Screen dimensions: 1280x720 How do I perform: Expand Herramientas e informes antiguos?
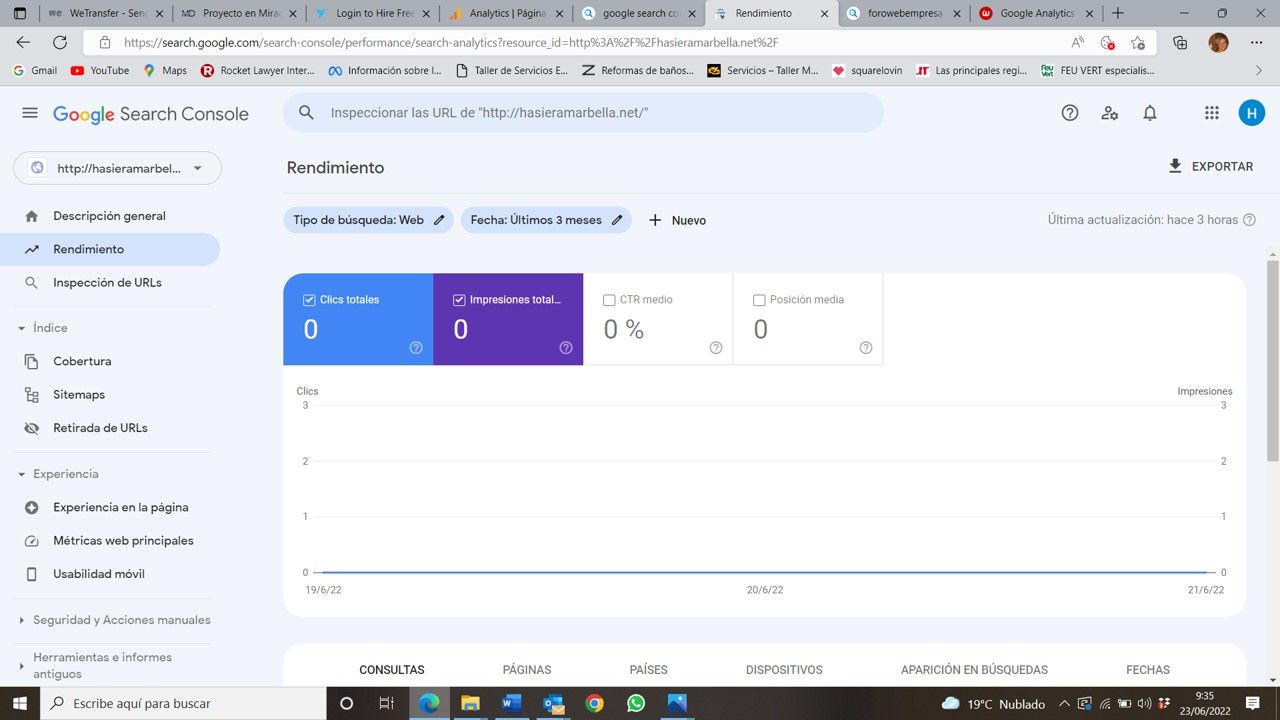21,666
